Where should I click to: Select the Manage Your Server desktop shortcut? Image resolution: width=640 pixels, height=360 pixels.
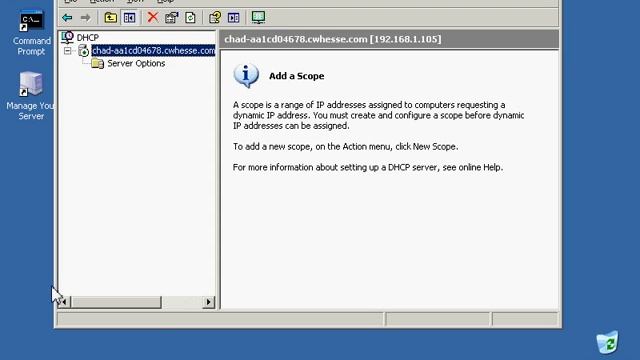[x=31, y=96]
